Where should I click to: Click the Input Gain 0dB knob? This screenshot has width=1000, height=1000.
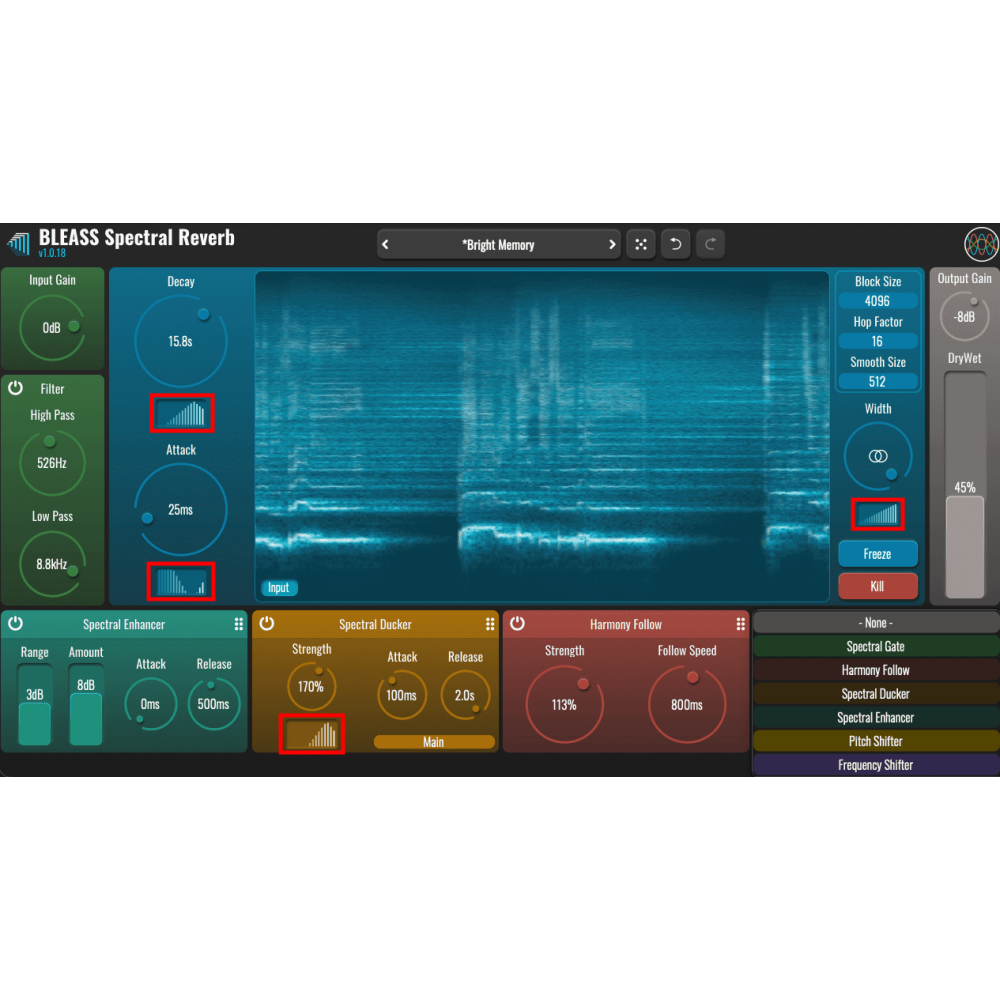coord(52,328)
